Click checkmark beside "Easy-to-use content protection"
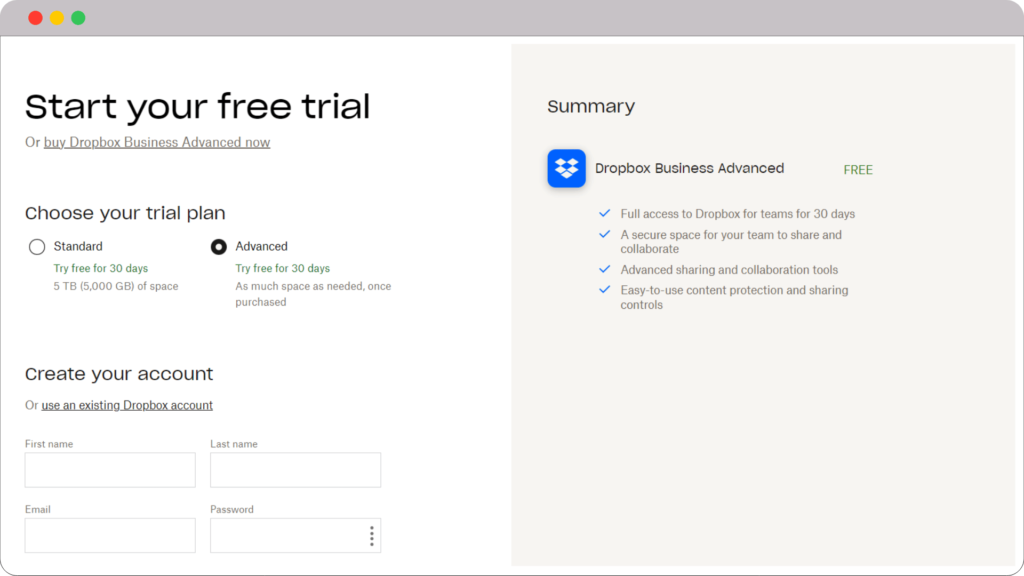 click(x=603, y=290)
